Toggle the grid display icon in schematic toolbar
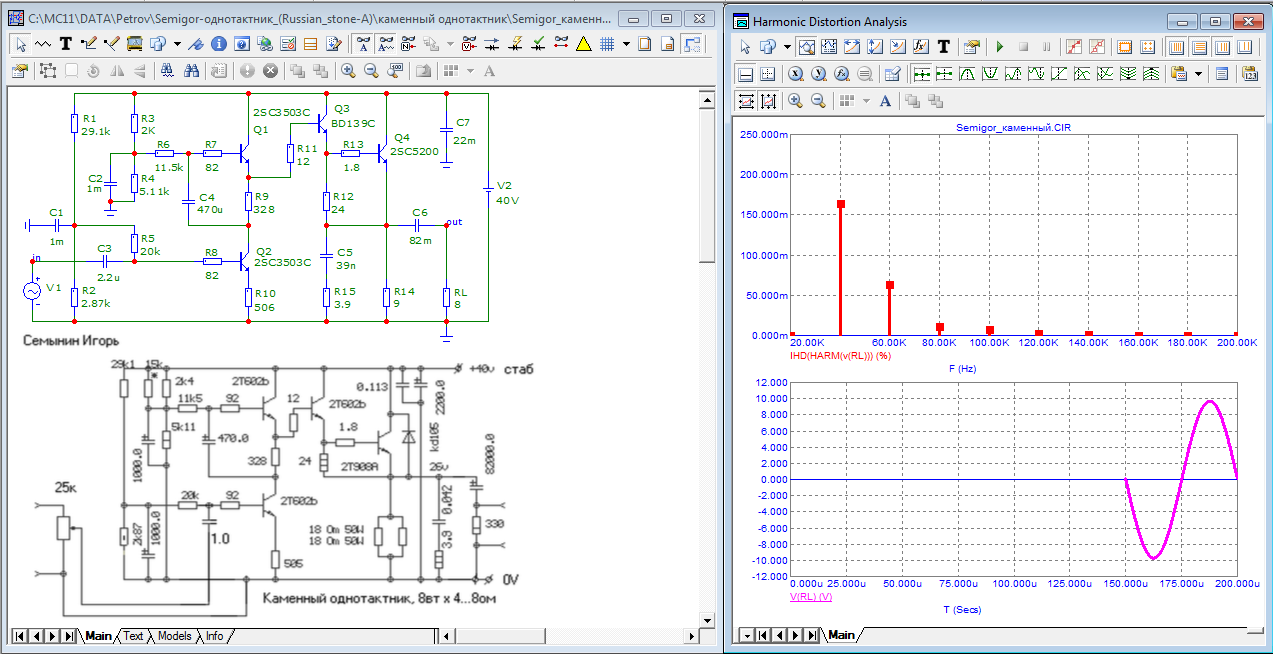1273x654 pixels. [x=606, y=44]
